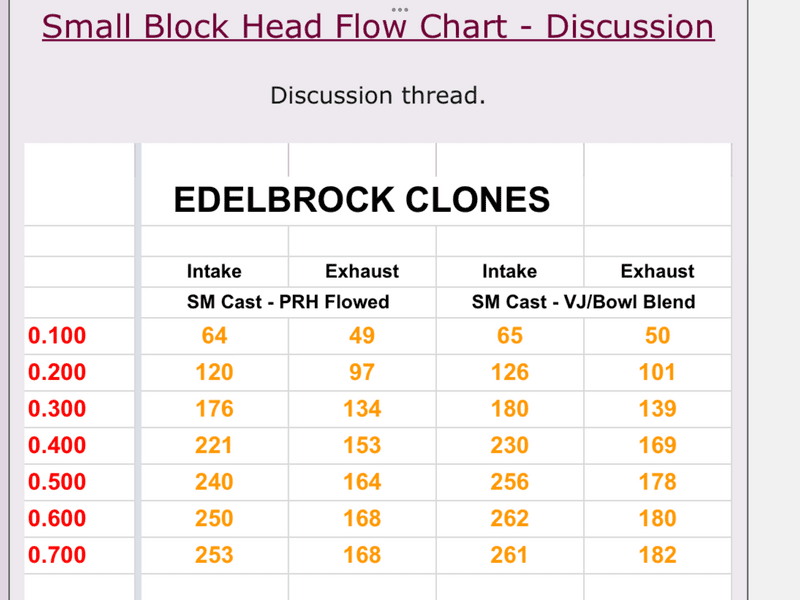Select the exhaust value 169 cell
Screen dimensions: 800x600
click(657, 445)
